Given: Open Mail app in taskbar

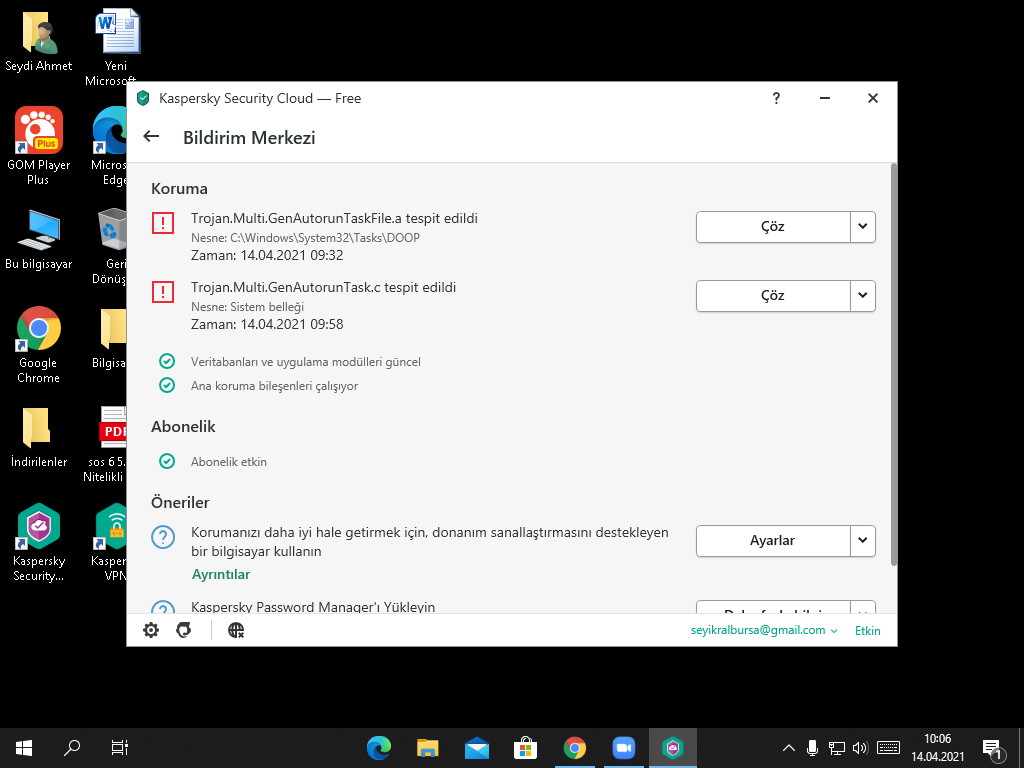Looking at the screenshot, I should coord(477,748).
